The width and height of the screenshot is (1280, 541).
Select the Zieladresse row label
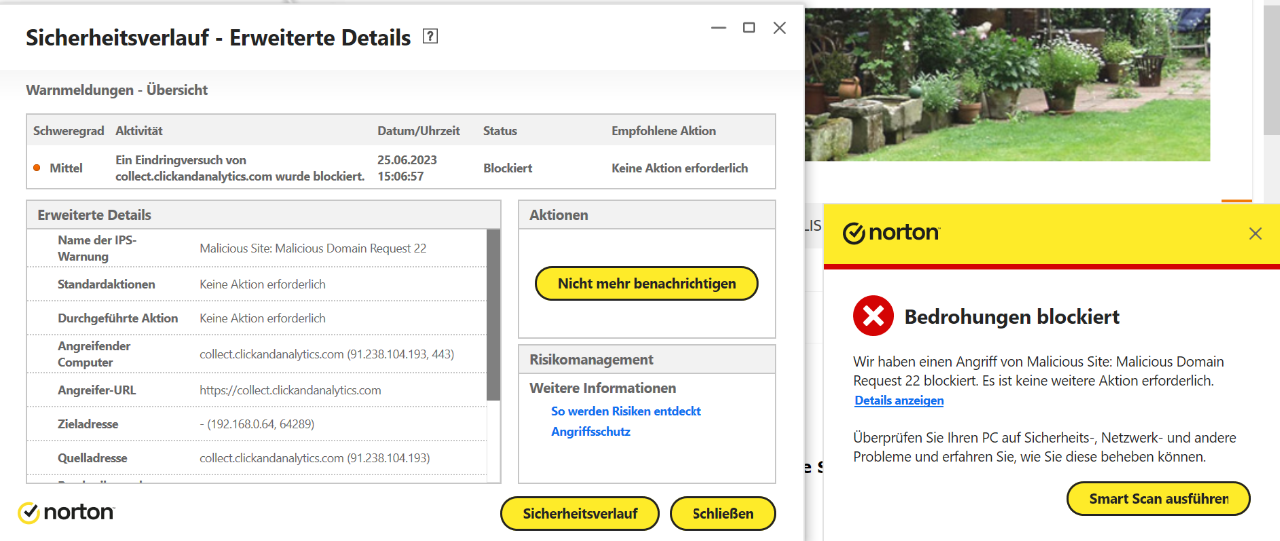point(88,424)
